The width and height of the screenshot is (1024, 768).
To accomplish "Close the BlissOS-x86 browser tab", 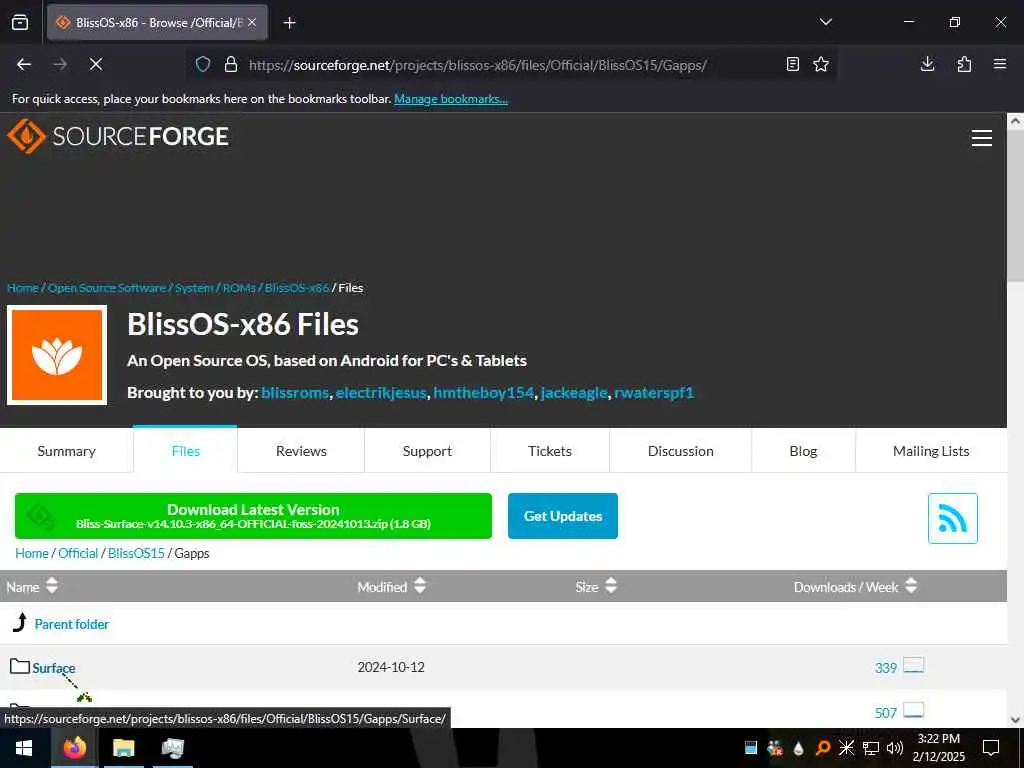I will [x=252, y=22].
